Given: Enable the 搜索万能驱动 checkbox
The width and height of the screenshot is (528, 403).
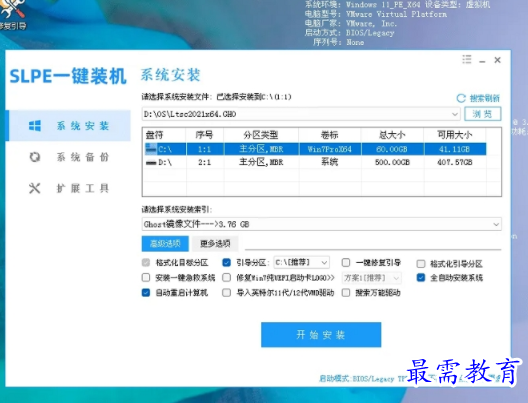Looking at the screenshot, I should click(346, 293).
